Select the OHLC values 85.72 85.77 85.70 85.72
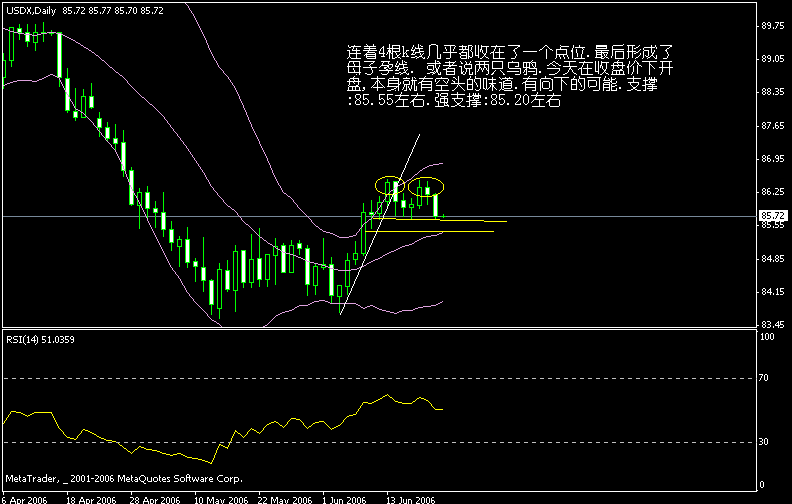Viewport: 792px width, 504px height. [113, 11]
